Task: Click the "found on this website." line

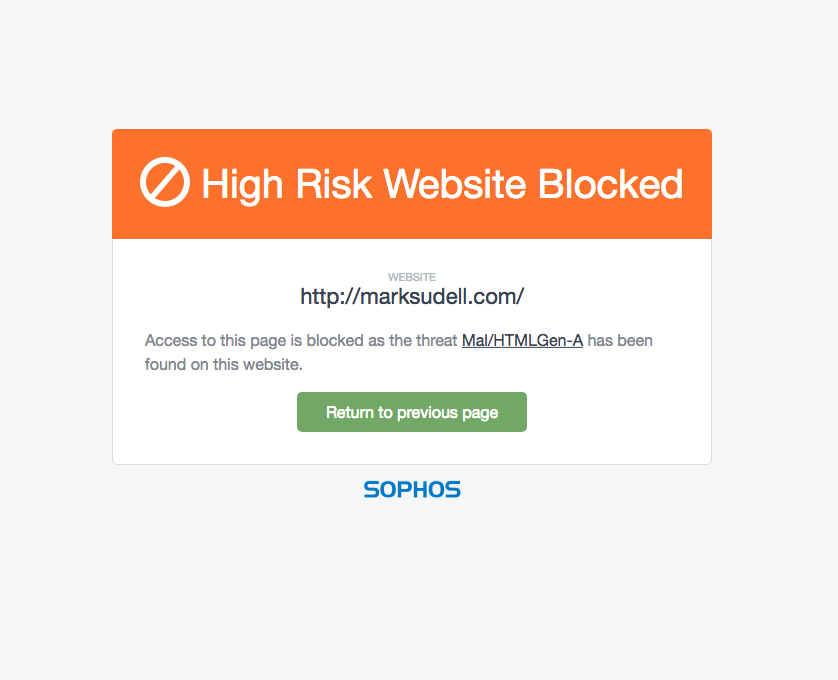Action: click(224, 365)
